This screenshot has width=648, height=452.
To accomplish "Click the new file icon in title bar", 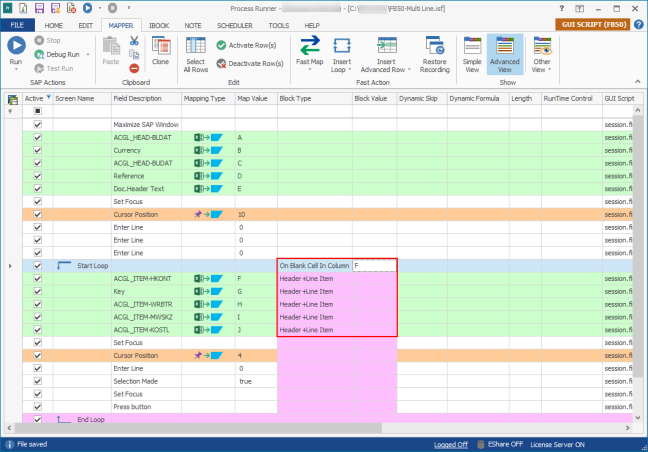I will pos(23,8).
